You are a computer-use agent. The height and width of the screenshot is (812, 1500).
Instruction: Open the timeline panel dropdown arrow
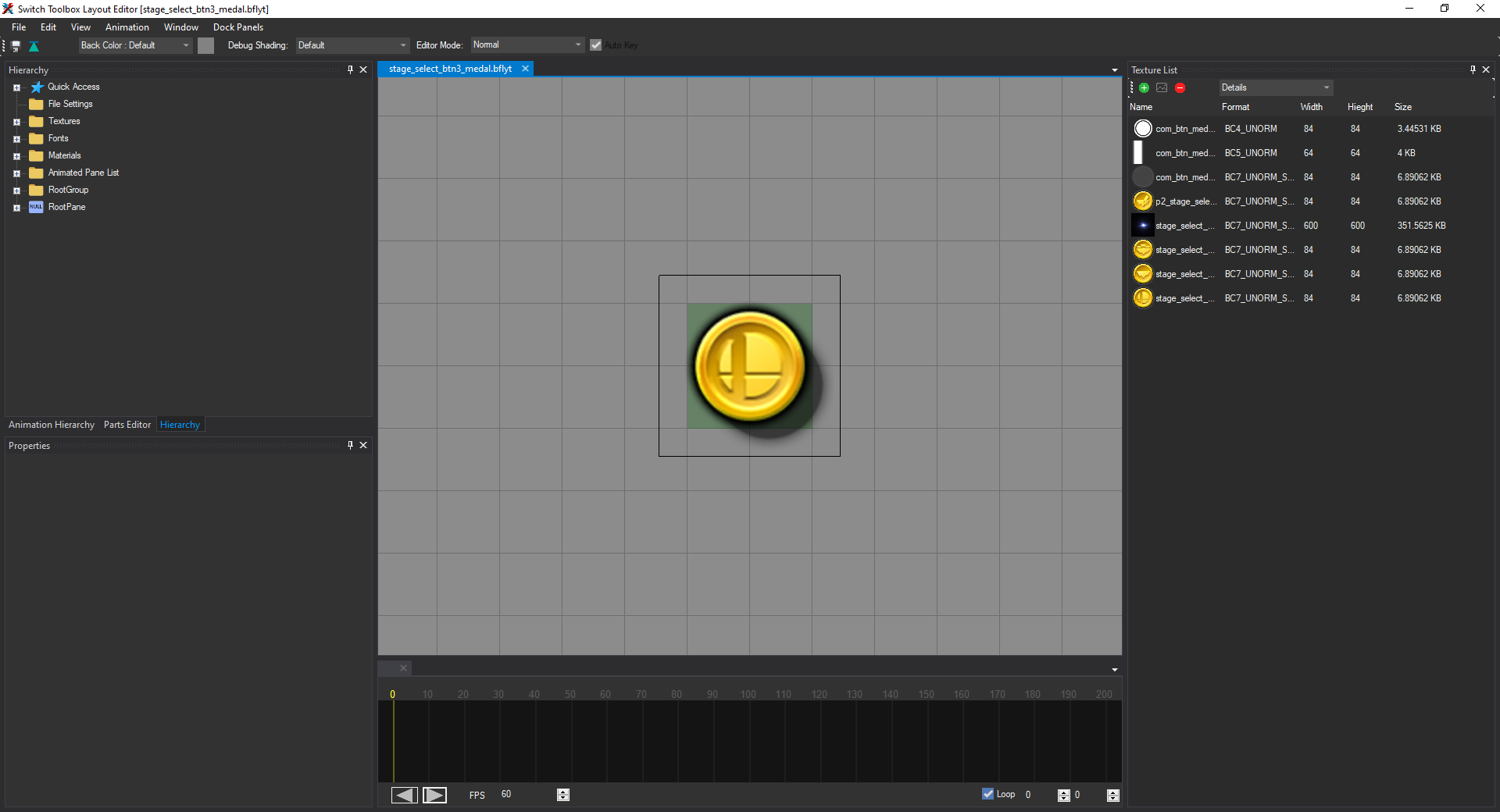(x=1115, y=670)
